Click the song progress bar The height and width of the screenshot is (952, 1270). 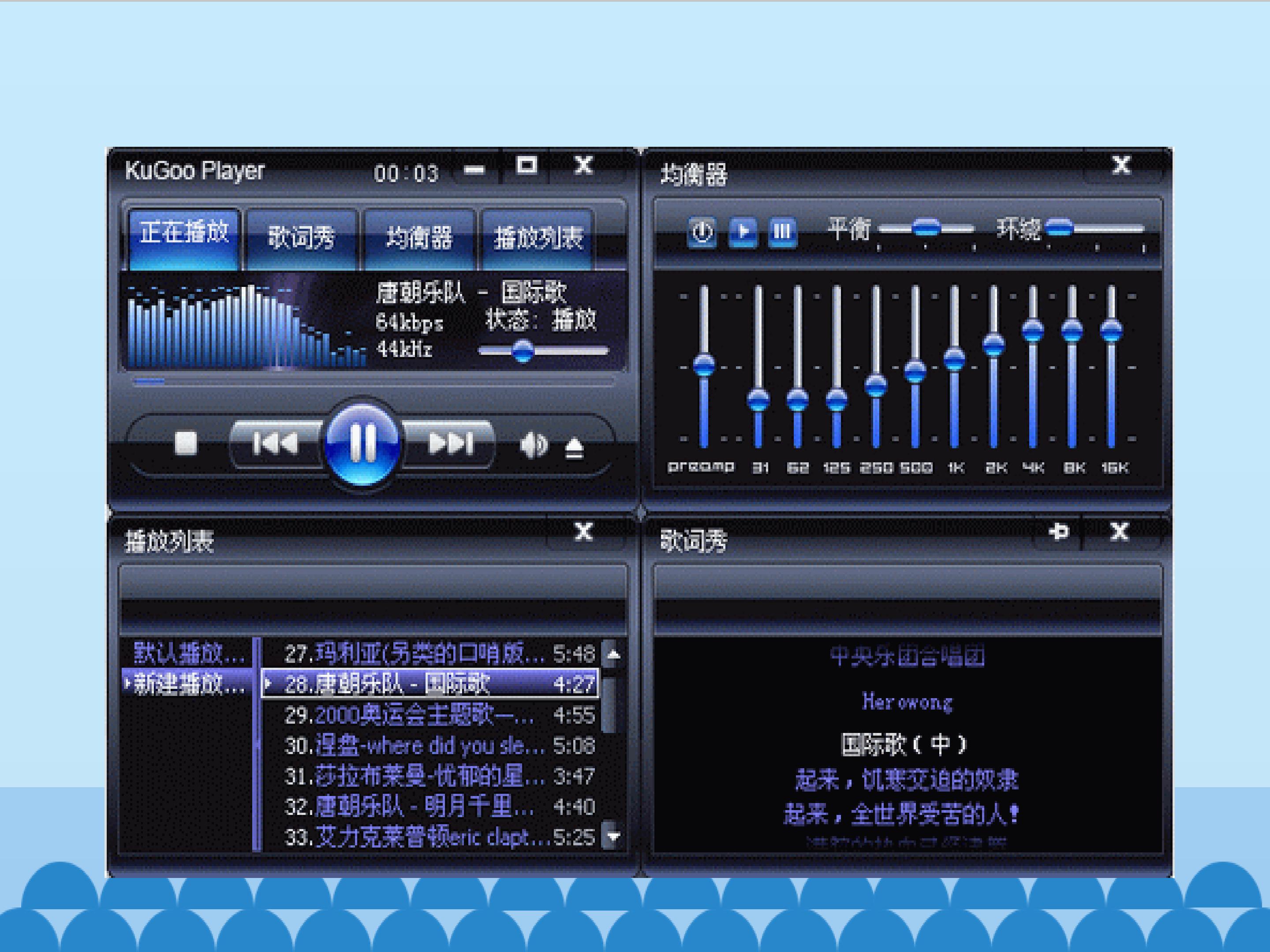pos(373,381)
